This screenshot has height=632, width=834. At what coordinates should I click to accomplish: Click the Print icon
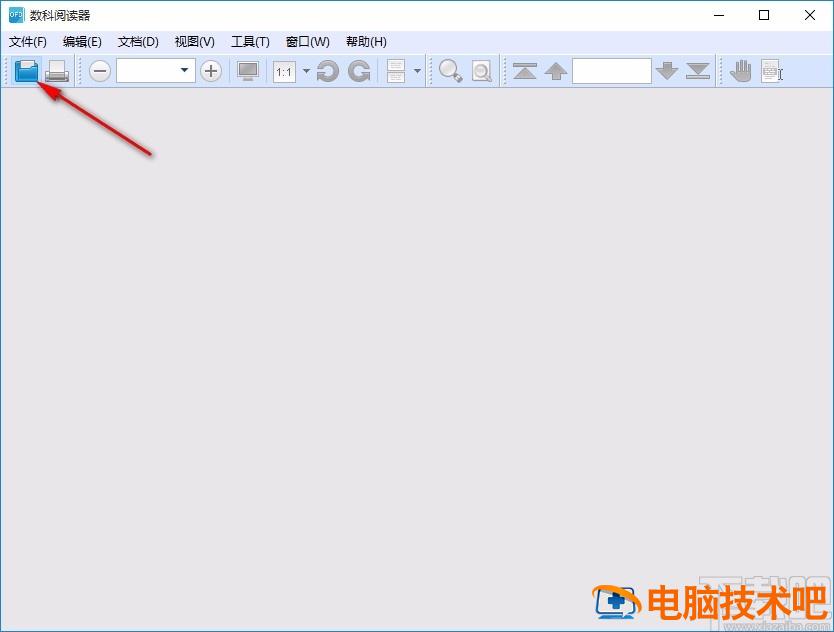click(57, 71)
